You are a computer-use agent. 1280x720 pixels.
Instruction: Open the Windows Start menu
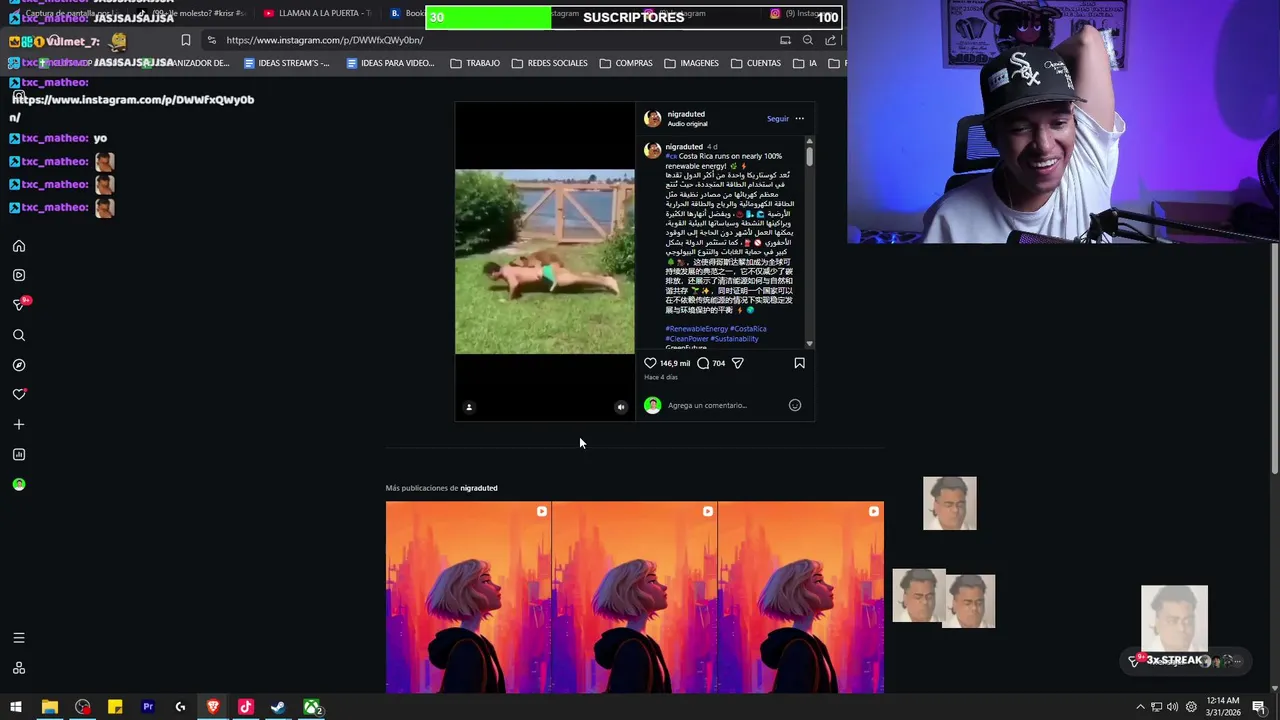(16, 707)
